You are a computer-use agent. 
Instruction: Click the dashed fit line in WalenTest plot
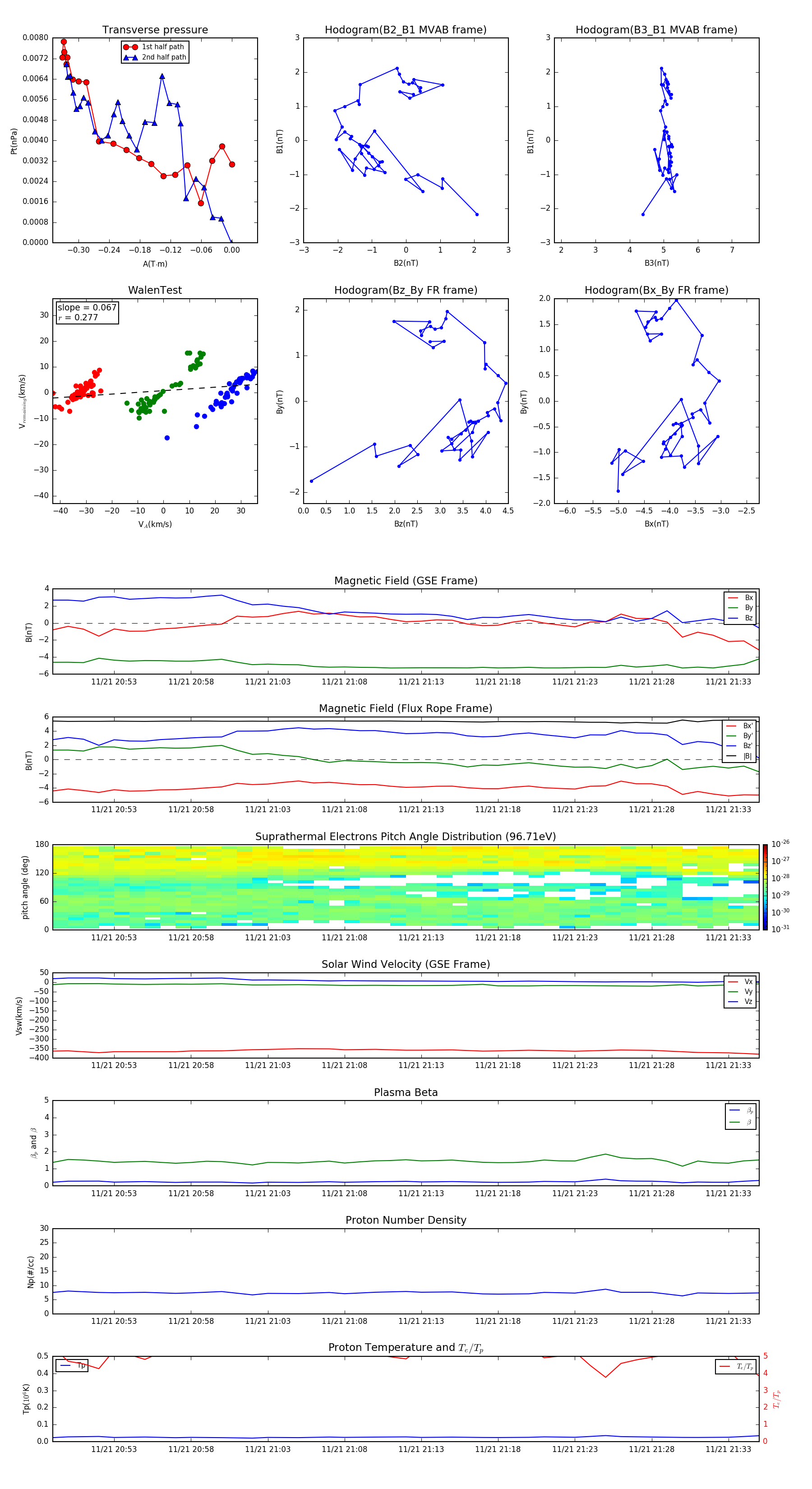[155, 391]
